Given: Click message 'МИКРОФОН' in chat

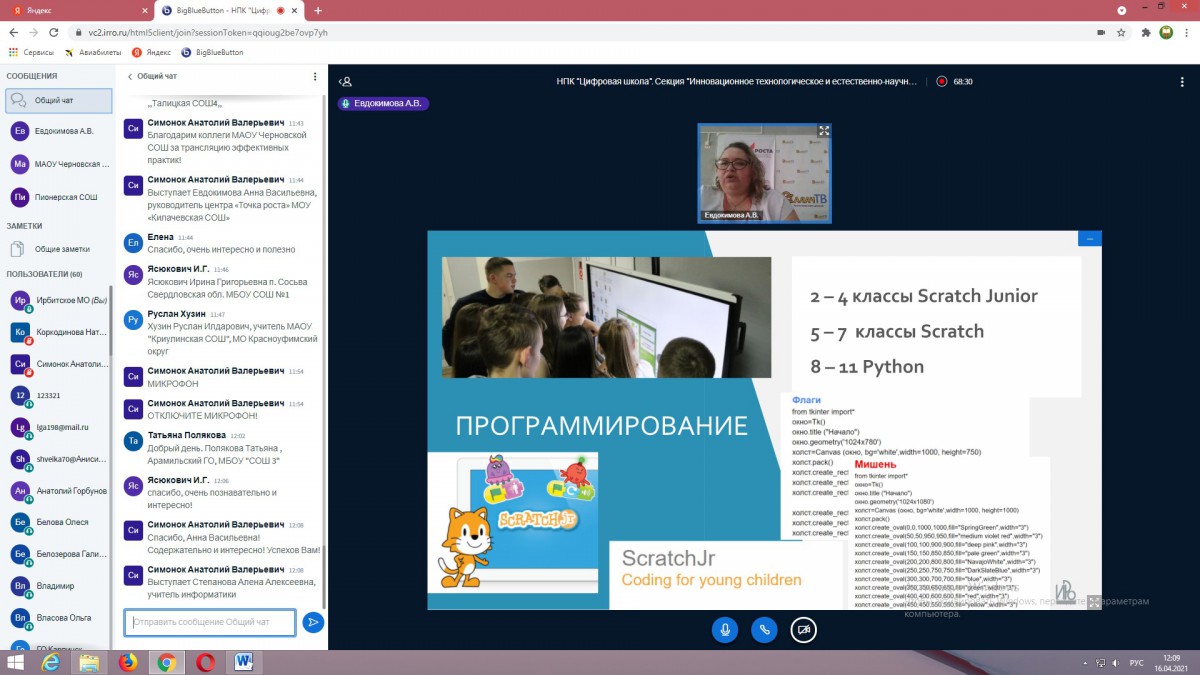Looking at the screenshot, I should tap(173, 383).
